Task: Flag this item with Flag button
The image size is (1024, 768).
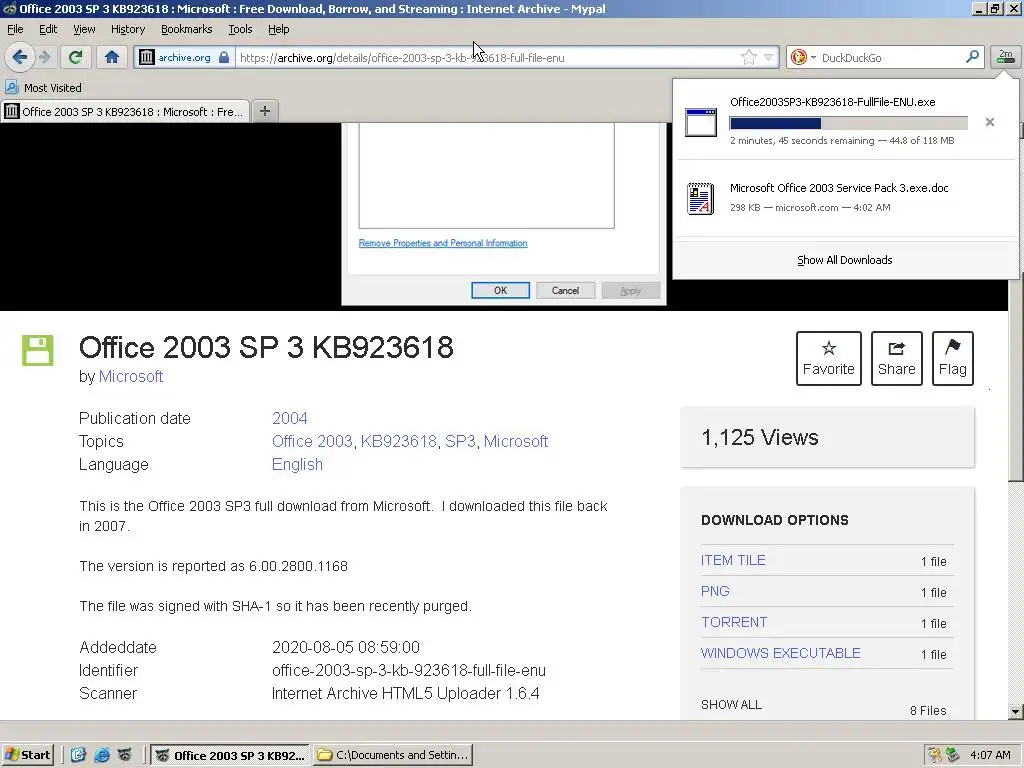Action: point(953,359)
